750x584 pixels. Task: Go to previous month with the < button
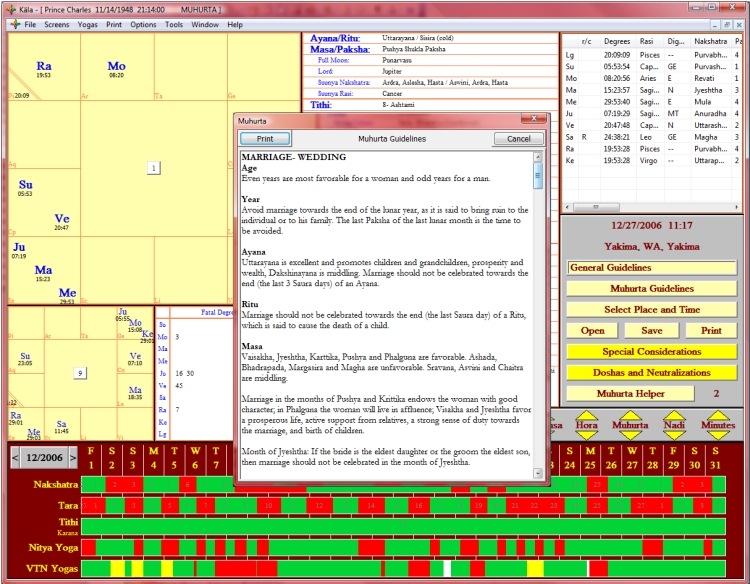[15, 458]
